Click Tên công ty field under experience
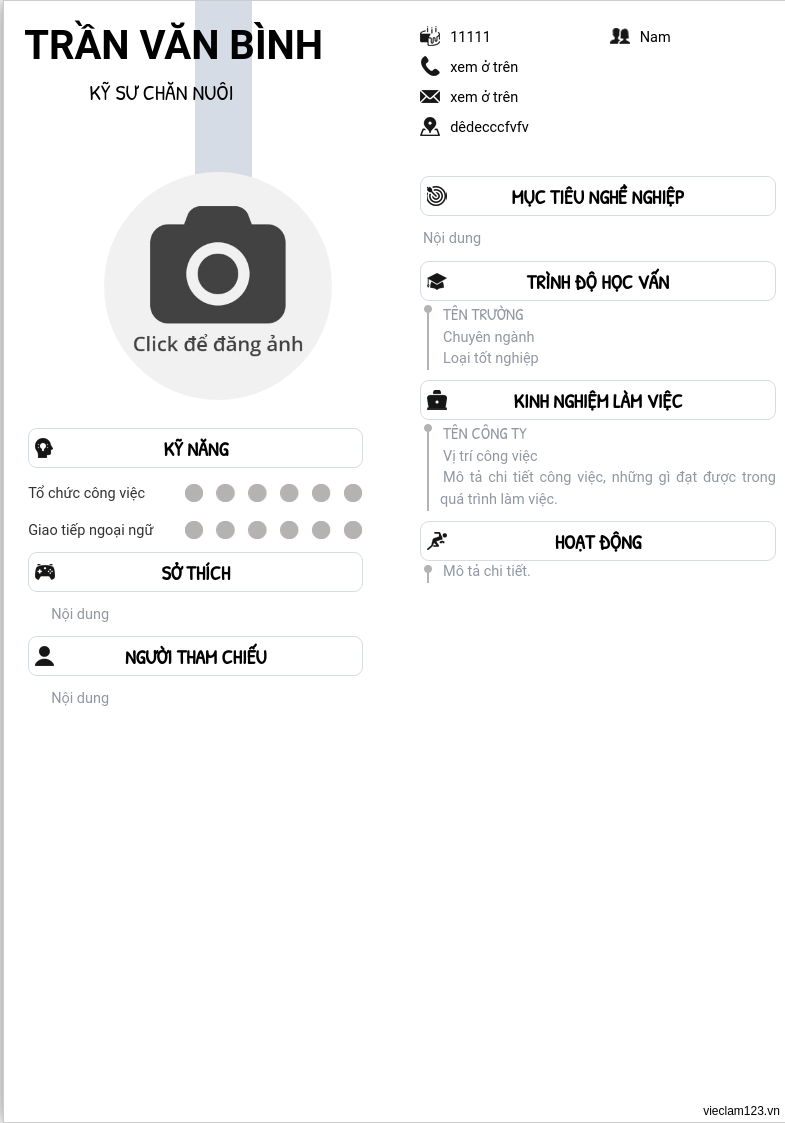 pyautogui.click(x=485, y=433)
